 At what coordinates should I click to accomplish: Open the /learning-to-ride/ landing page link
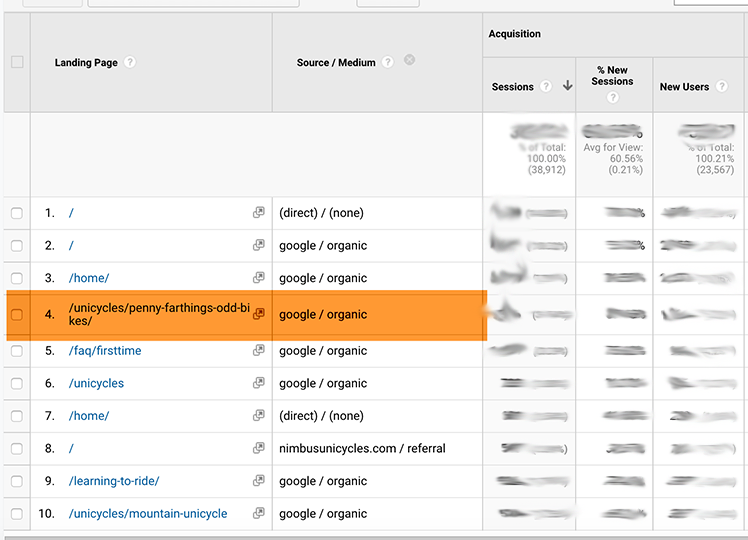point(114,481)
